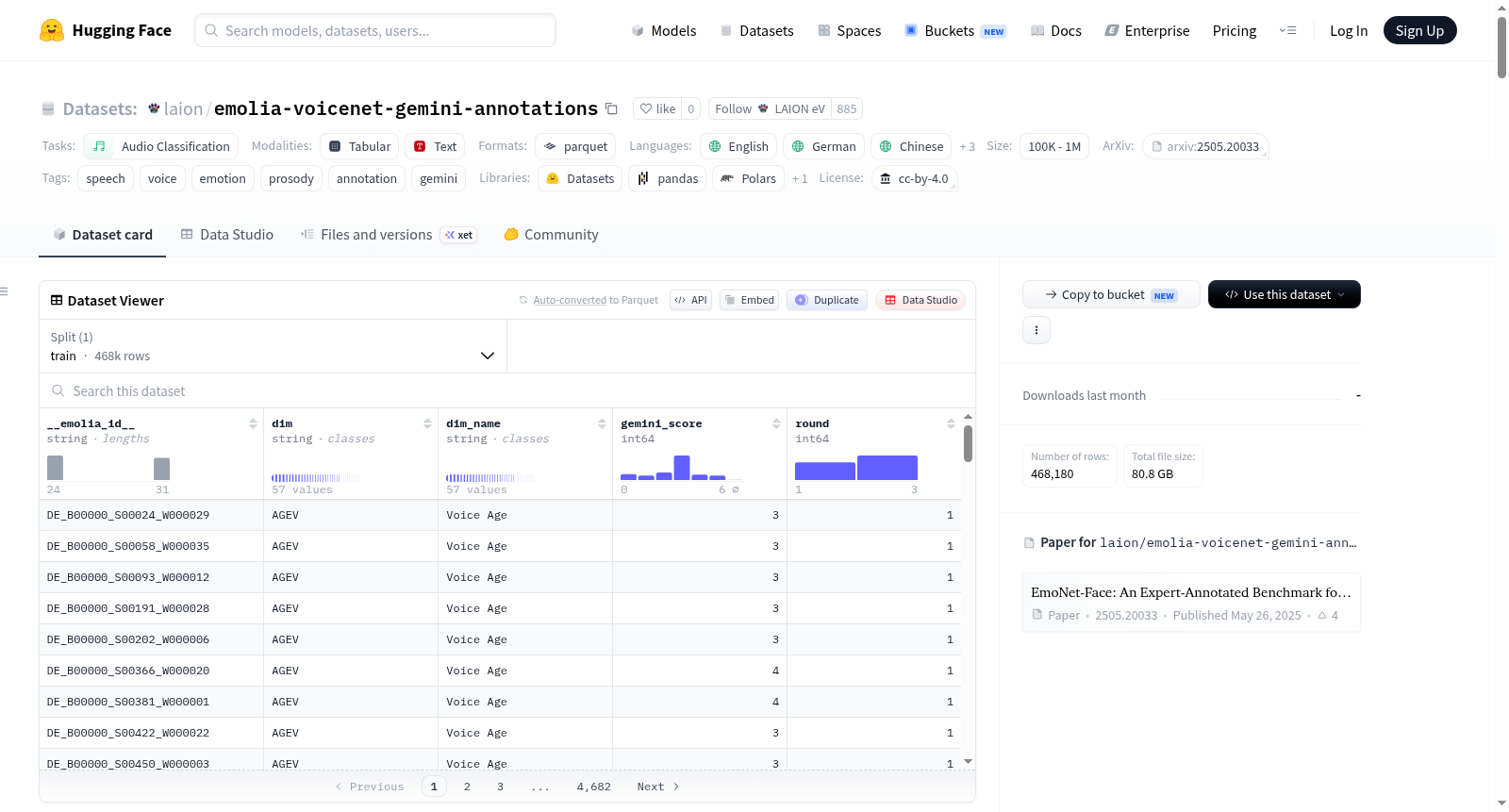Sort by the dim column
1509x812 pixels.
pyautogui.click(x=427, y=423)
